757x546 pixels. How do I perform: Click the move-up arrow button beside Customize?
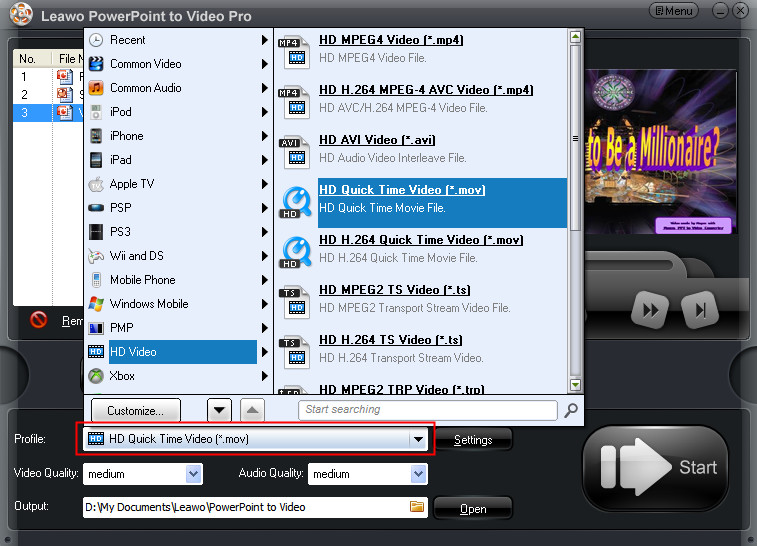[x=252, y=410]
